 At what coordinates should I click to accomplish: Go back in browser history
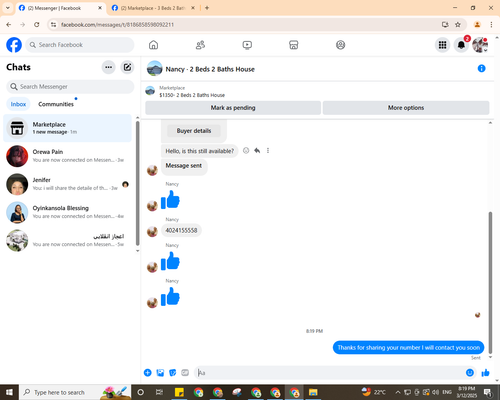[9, 25]
